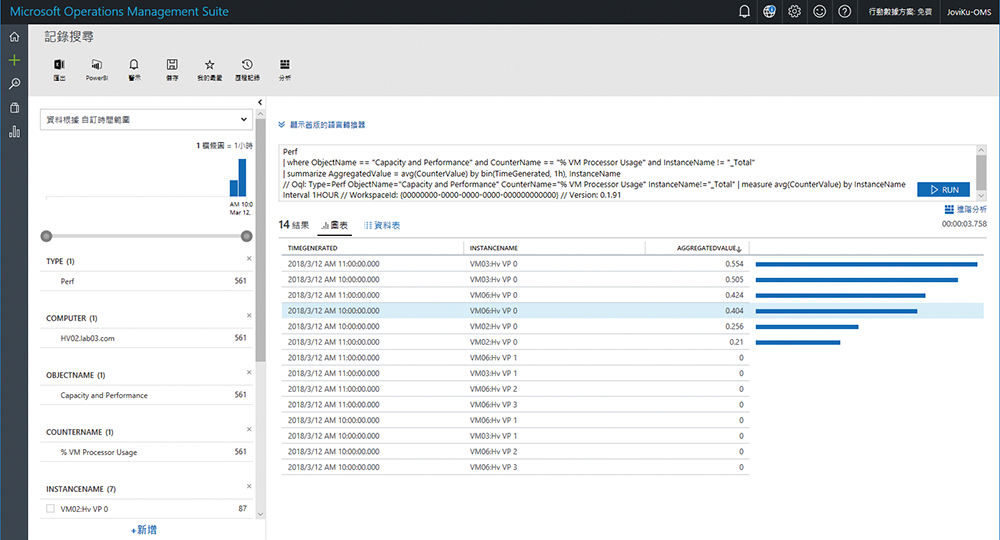
Task: Remove the COUNTERNAME filter section
Action: [x=249, y=429]
